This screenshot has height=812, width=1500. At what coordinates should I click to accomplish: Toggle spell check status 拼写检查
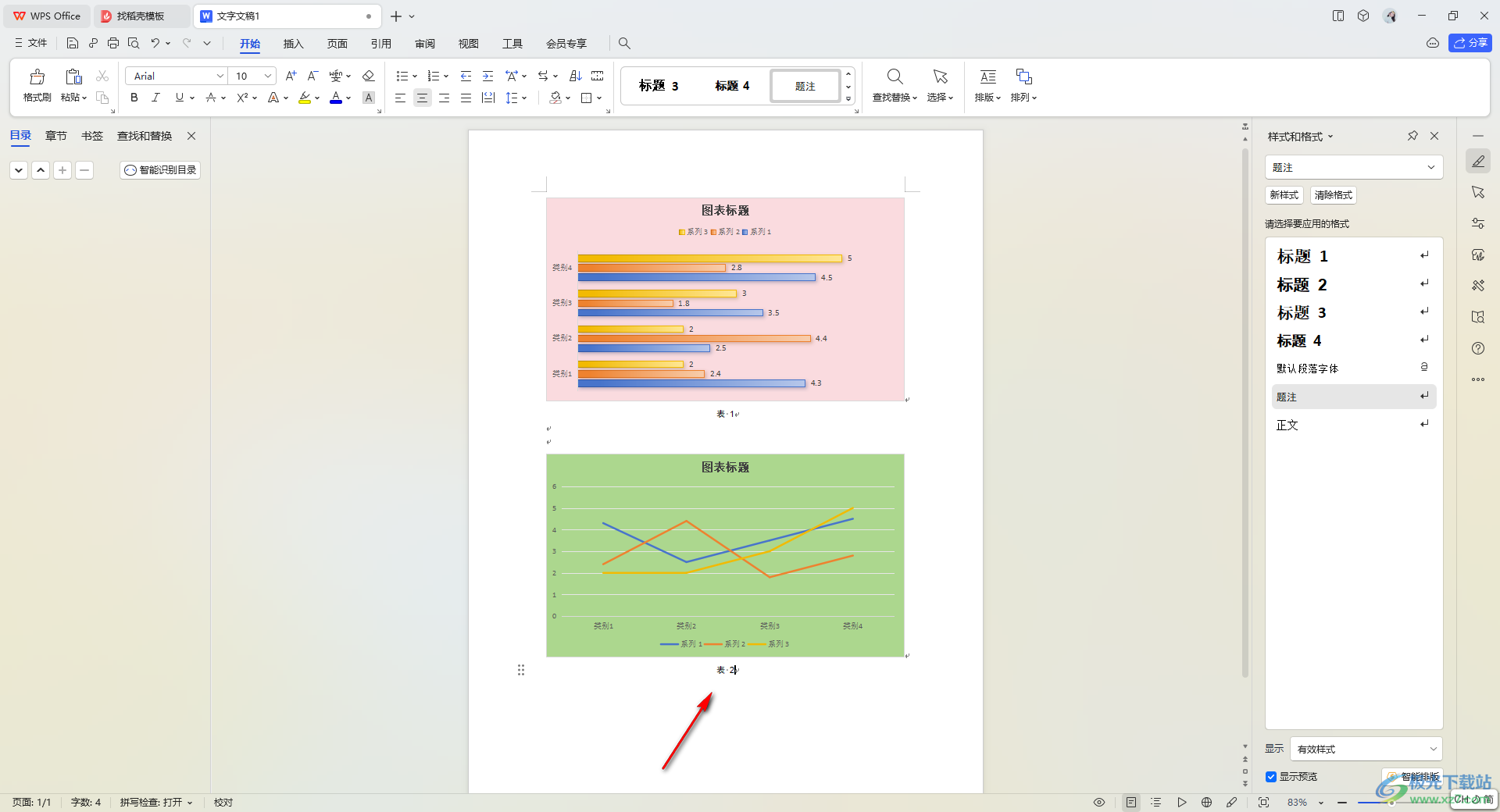(x=155, y=802)
